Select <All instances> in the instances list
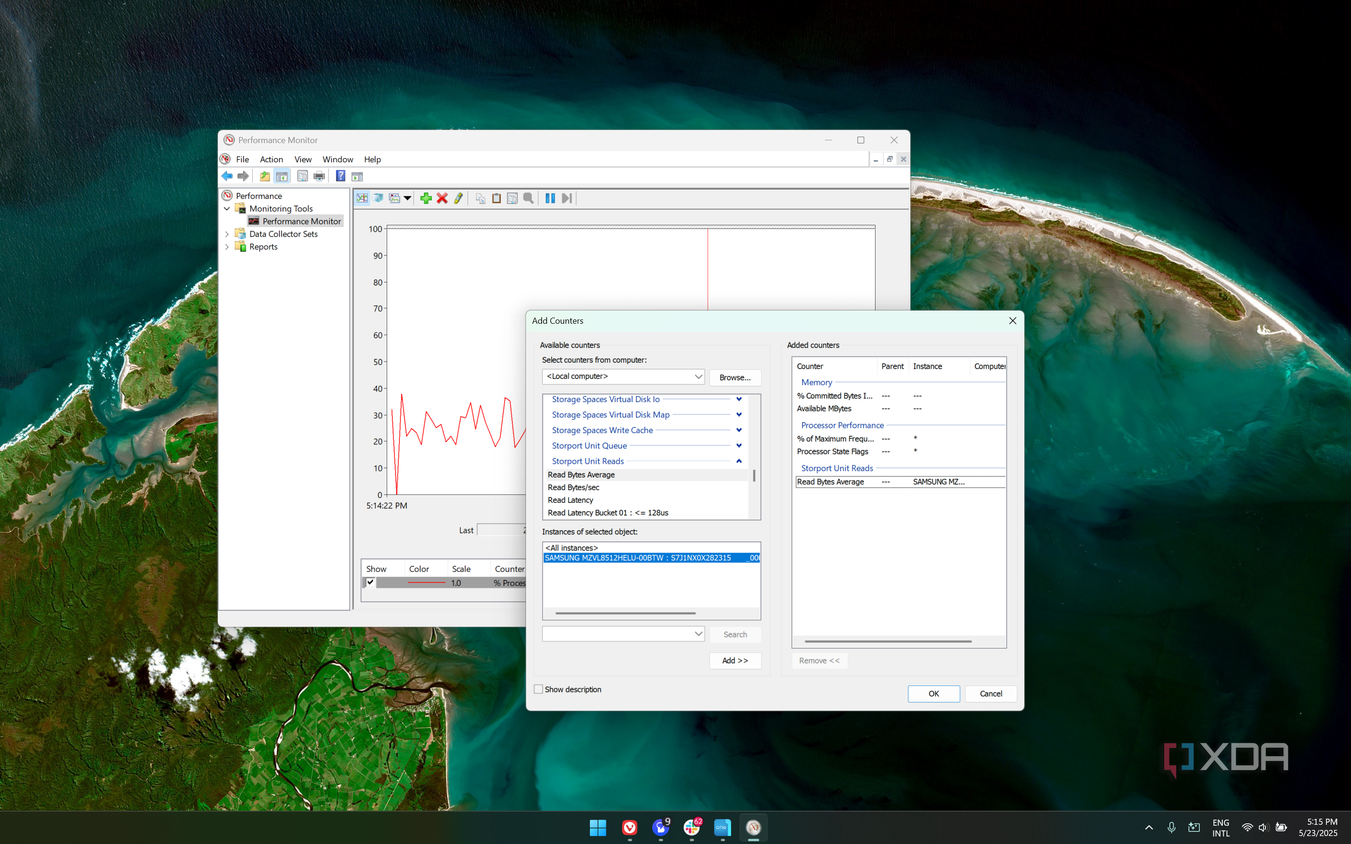 (571, 548)
